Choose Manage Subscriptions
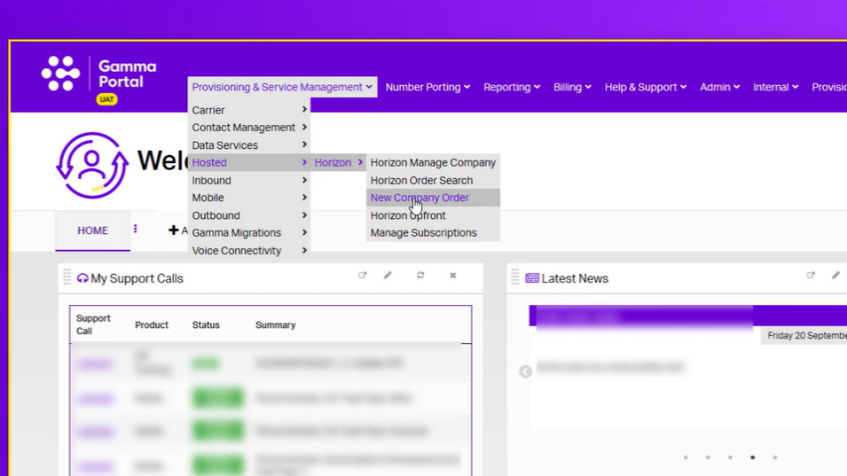The height and width of the screenshot is (476, 847). [x=433, y=233]
